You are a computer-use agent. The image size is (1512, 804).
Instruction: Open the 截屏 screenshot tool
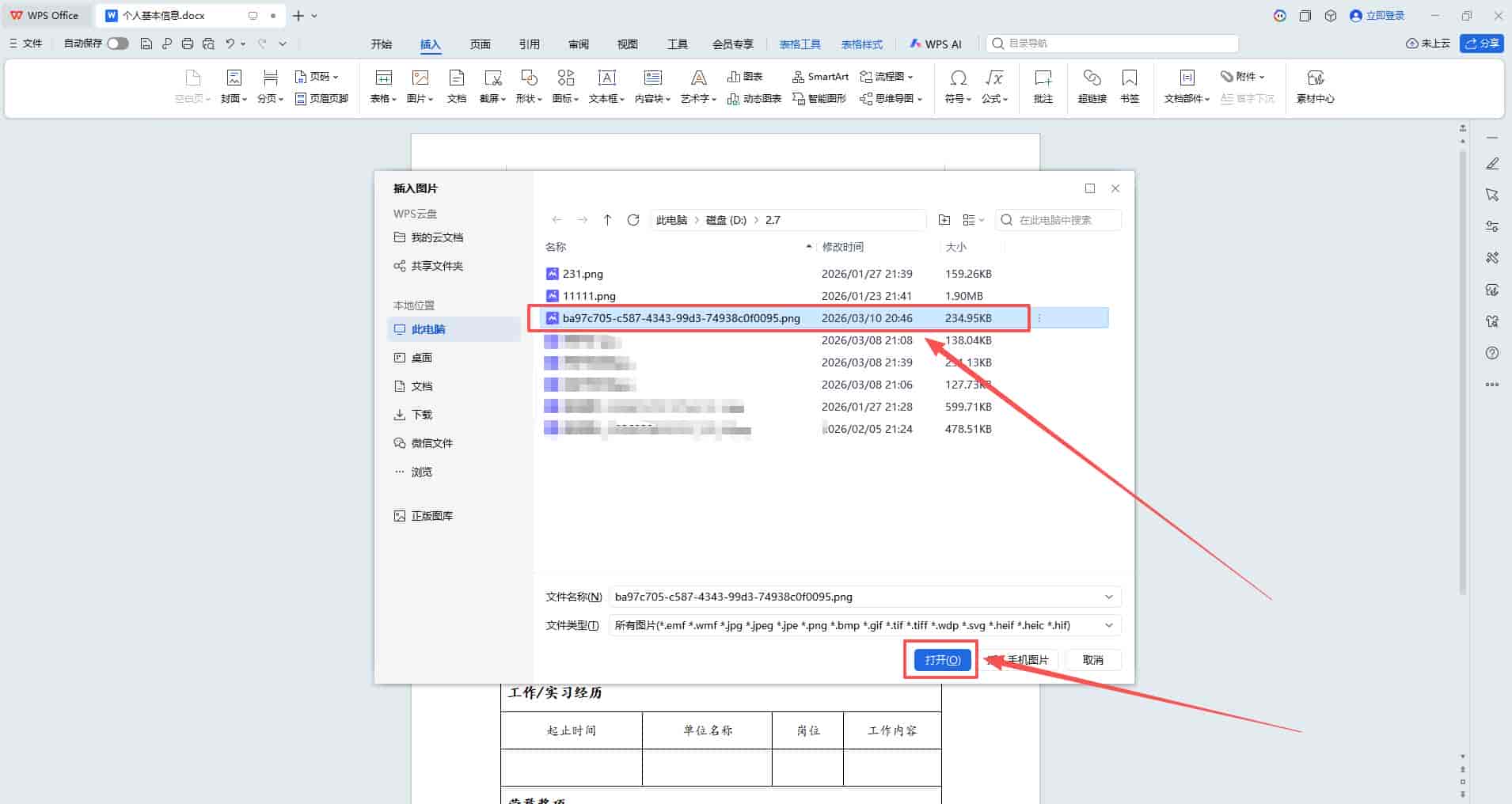click(492, 86)
